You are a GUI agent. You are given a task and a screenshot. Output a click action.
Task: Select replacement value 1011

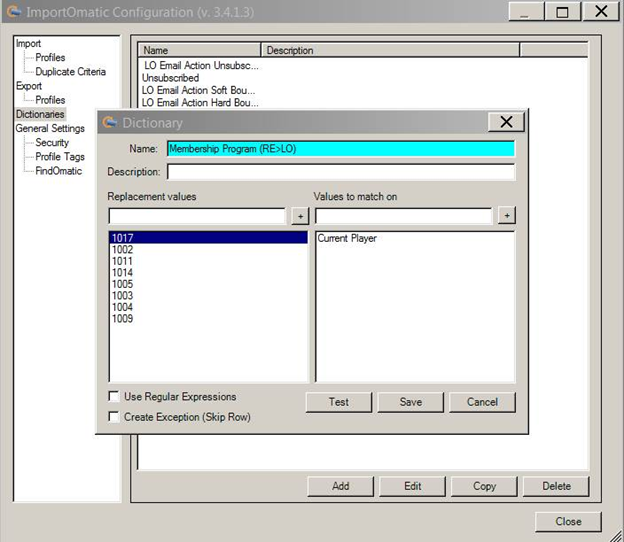(208, 261)
